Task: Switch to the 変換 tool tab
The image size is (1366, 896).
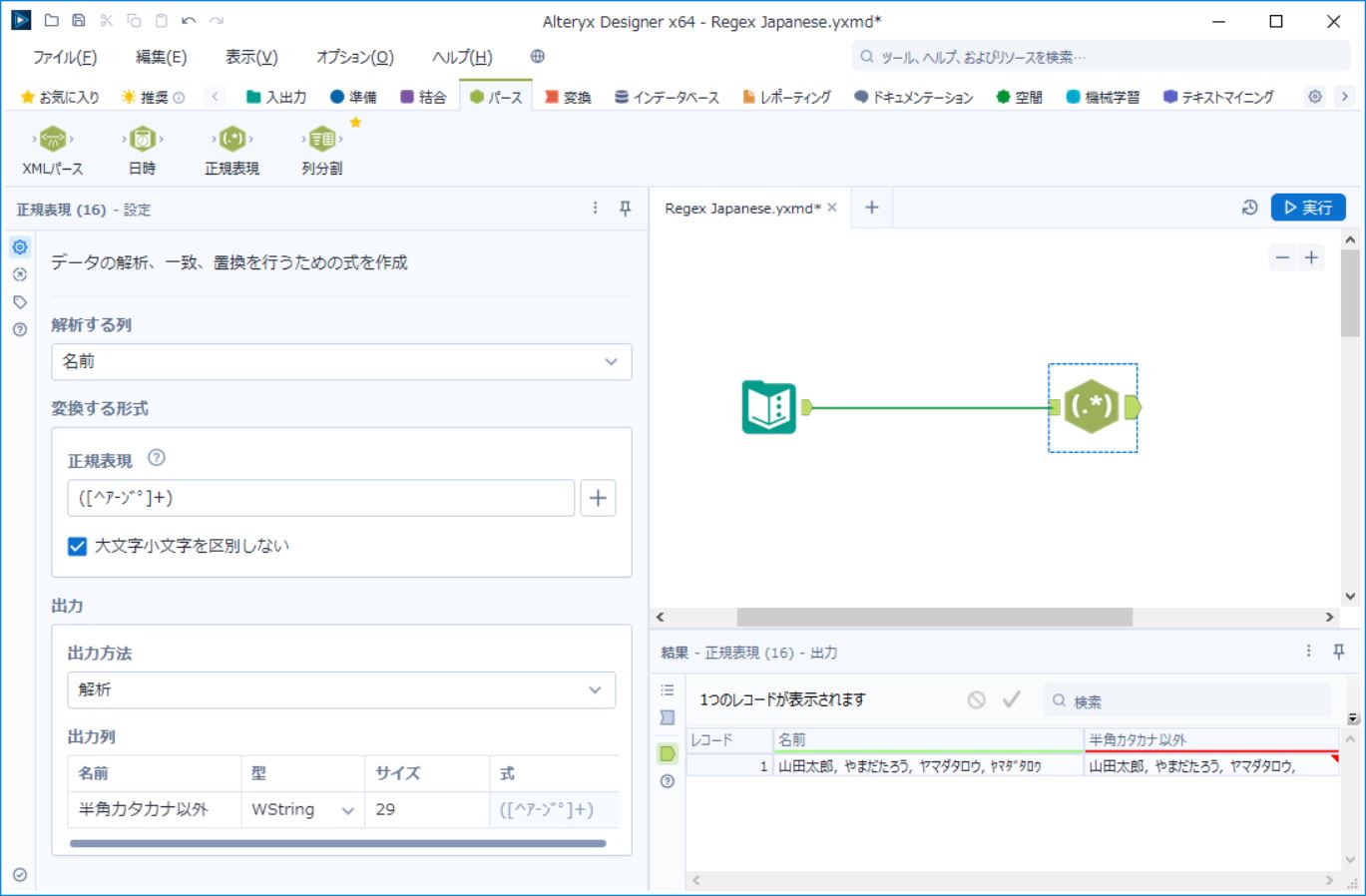Action: click(x=567, y=97)
